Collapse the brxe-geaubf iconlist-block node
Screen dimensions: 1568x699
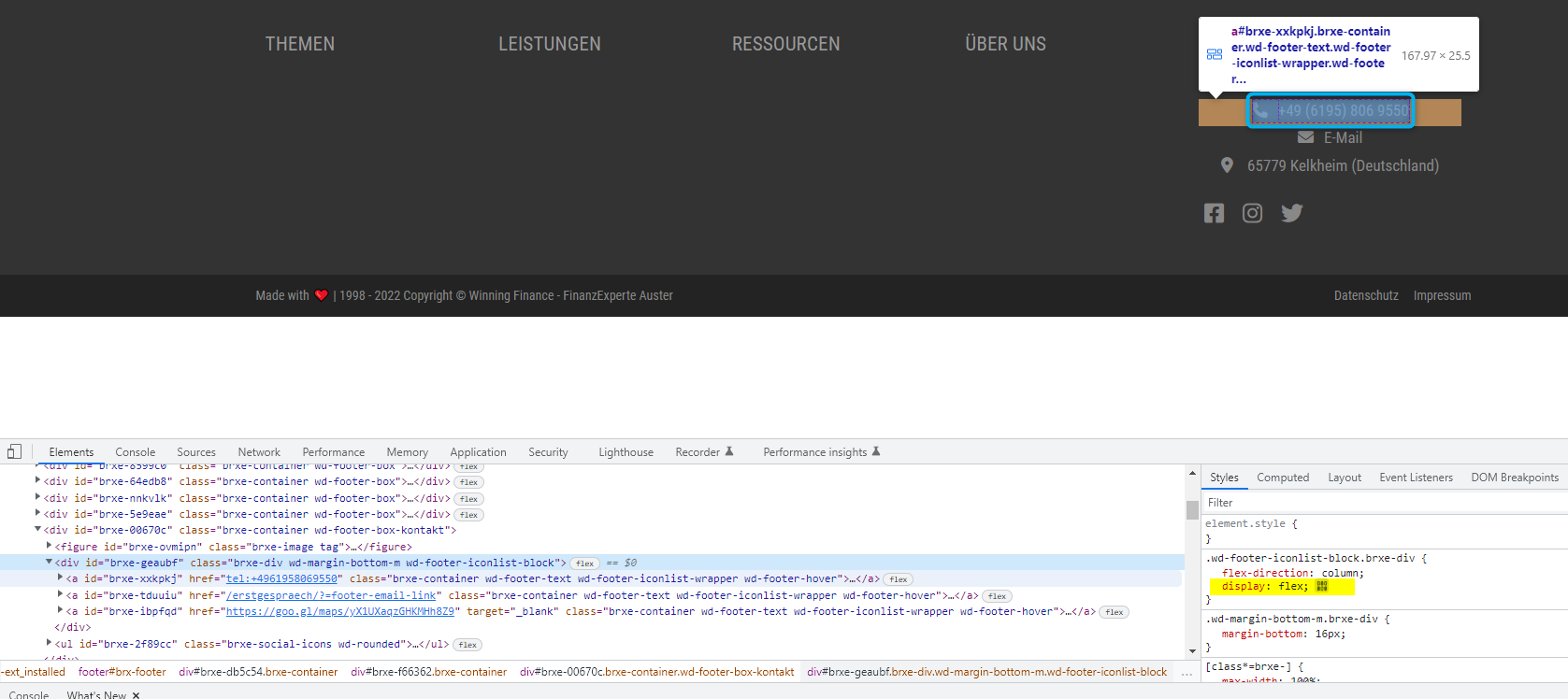point(49,562)
